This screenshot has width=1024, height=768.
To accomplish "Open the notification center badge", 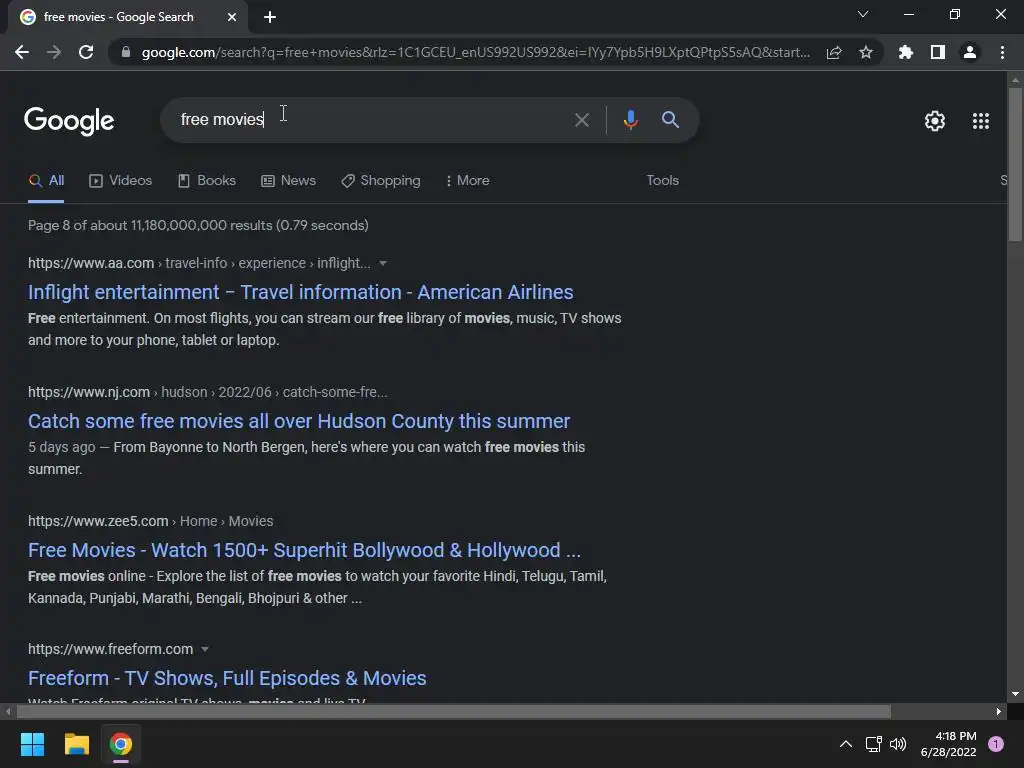I will point(996,744).
